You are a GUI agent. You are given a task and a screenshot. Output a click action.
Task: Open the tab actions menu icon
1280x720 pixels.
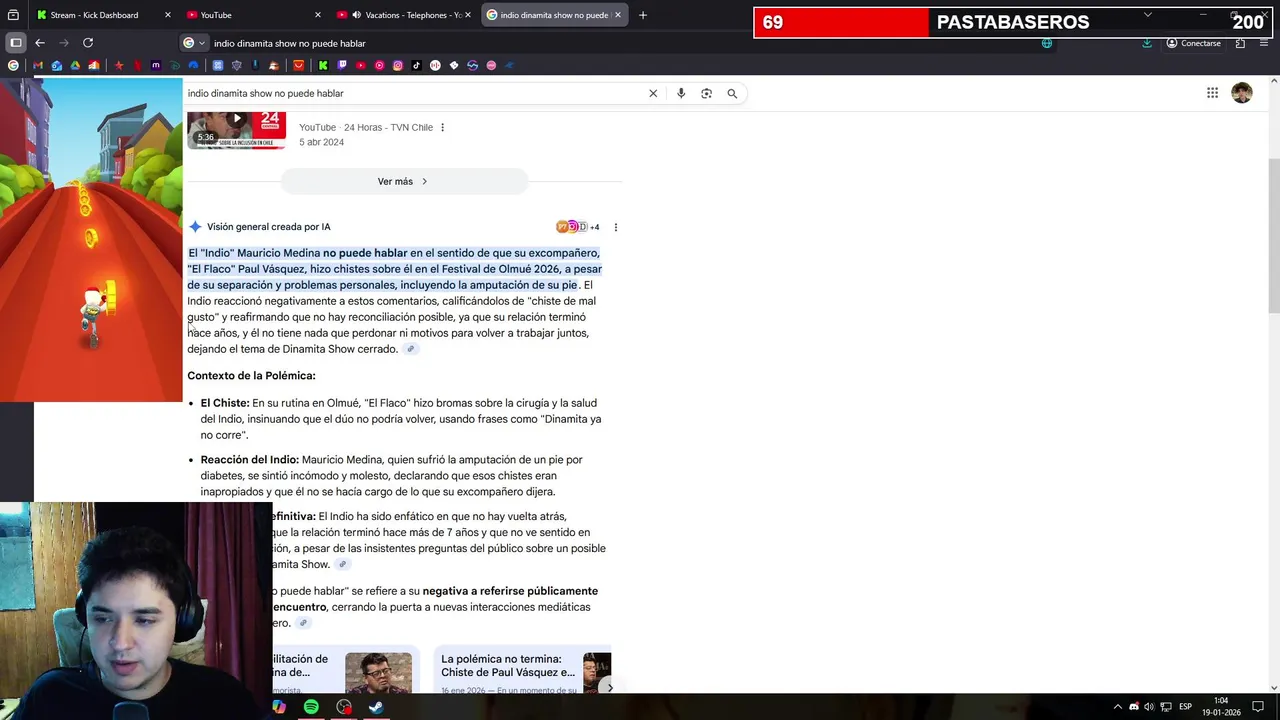click(13, 15)
